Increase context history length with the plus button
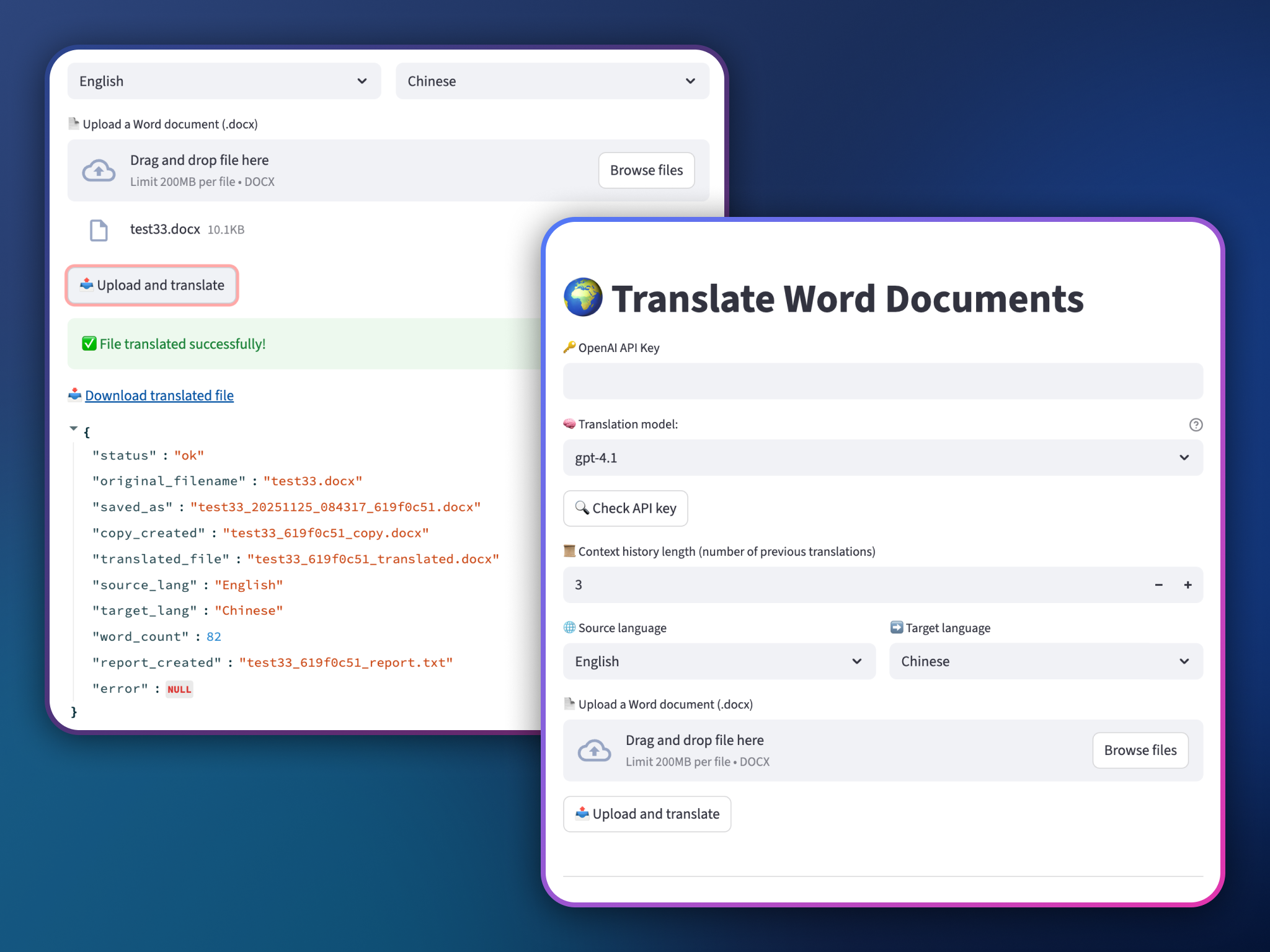This screenshot has height=952, width=1270. (x=1188, y=584)
